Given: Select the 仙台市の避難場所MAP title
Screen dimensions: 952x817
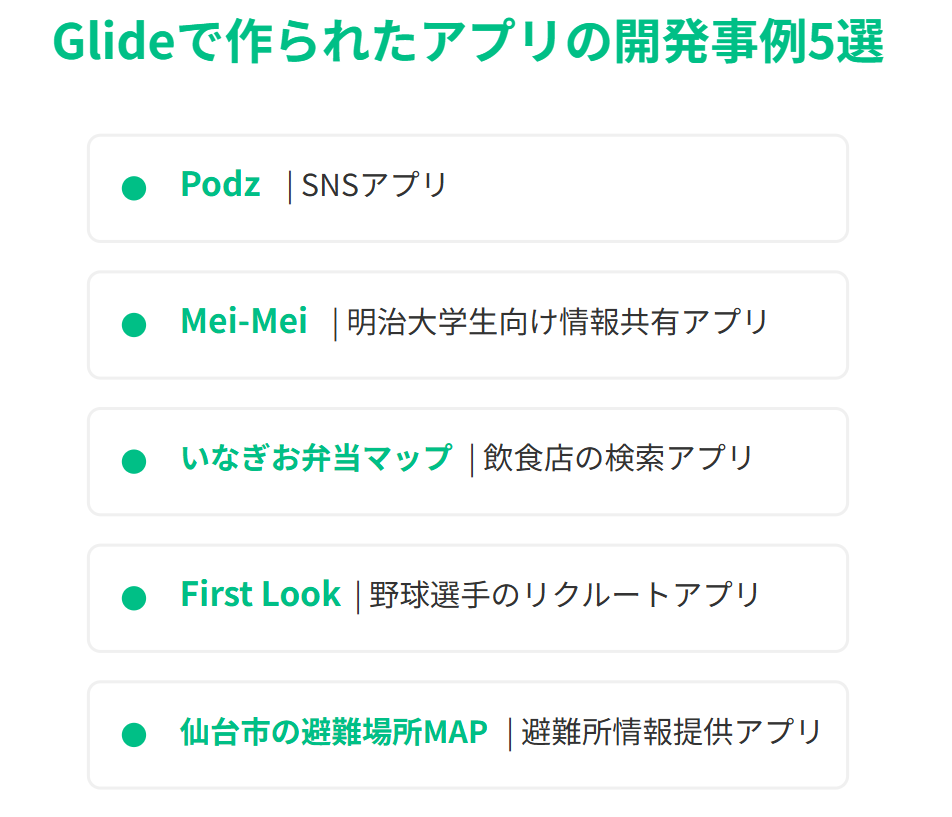Looking at the screenshot, I should pyautogui.click(x=334, y=732).
